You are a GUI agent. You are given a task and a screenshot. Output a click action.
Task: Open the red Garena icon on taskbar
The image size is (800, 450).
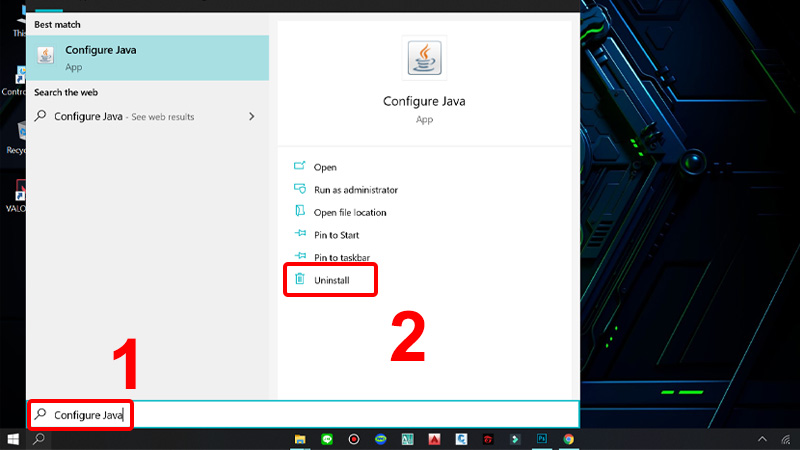(x=488, y=439)
